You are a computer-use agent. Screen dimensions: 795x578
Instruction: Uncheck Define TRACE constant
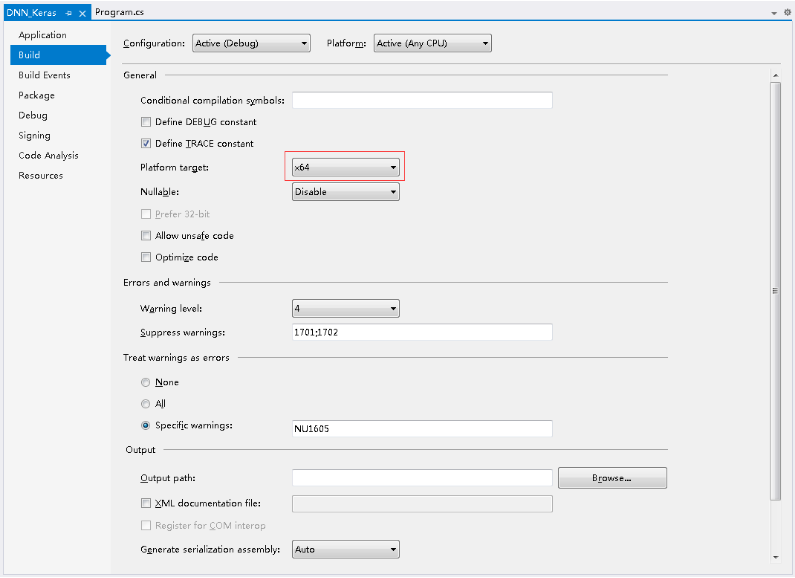(x=146, y=143)
